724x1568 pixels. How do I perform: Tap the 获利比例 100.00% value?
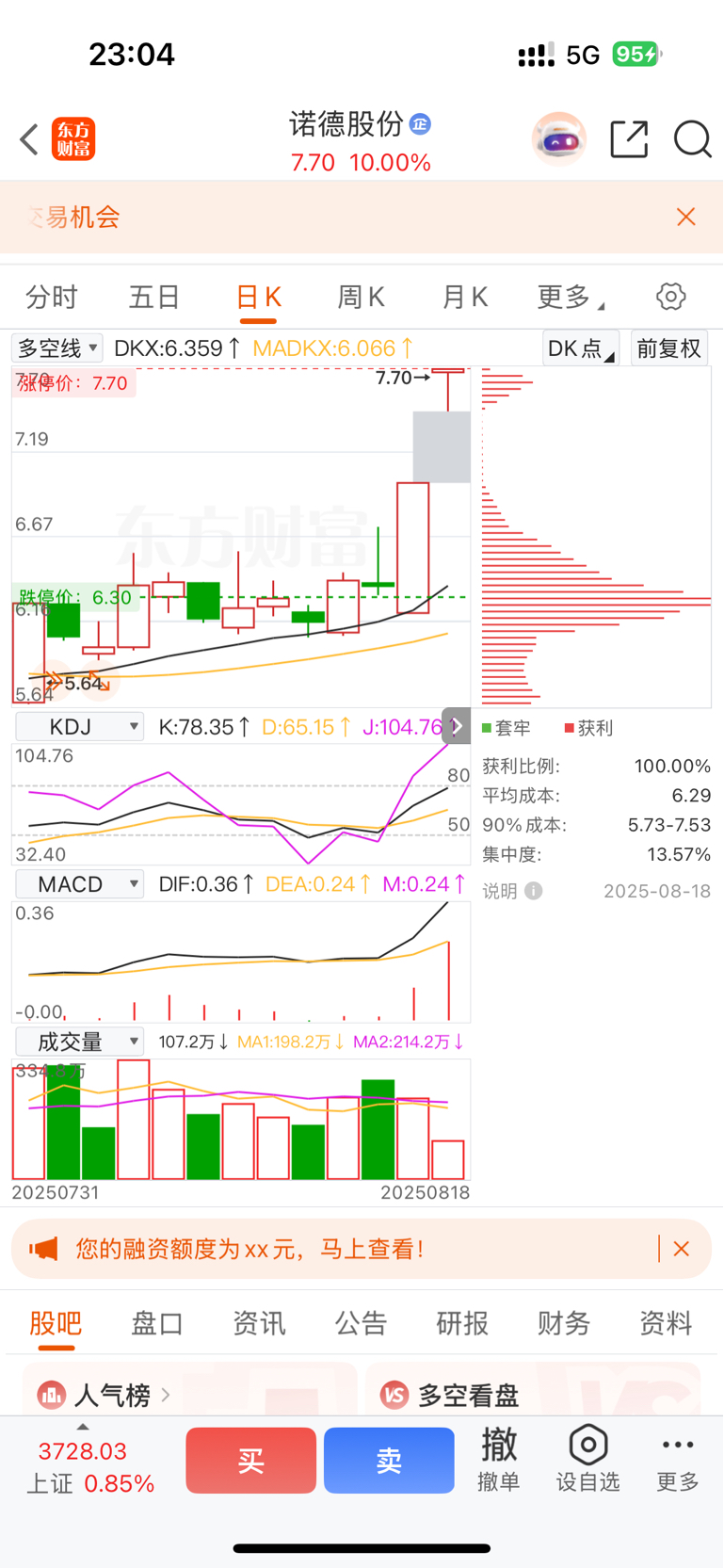pos(672,767)
